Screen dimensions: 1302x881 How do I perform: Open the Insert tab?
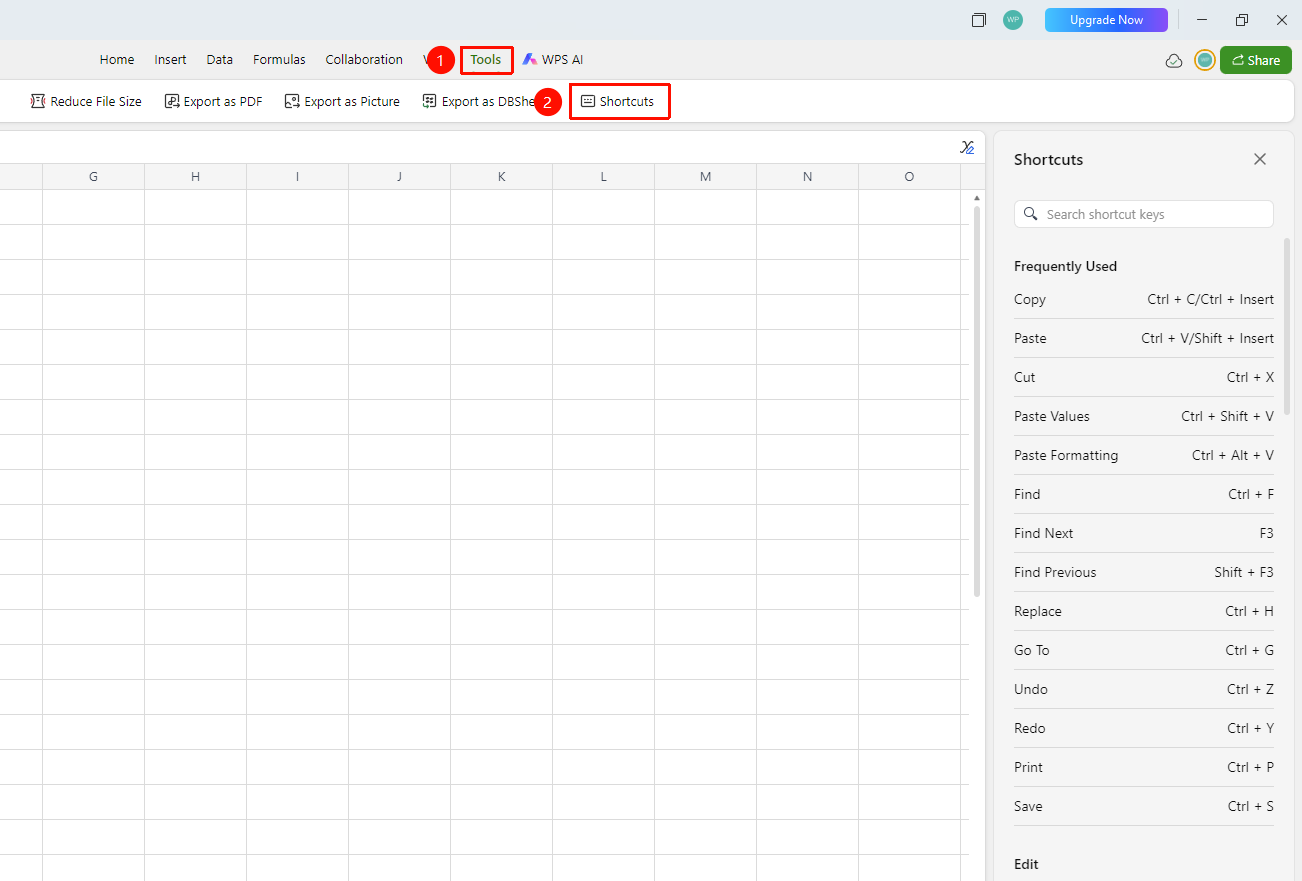click(x=170, y=60)
